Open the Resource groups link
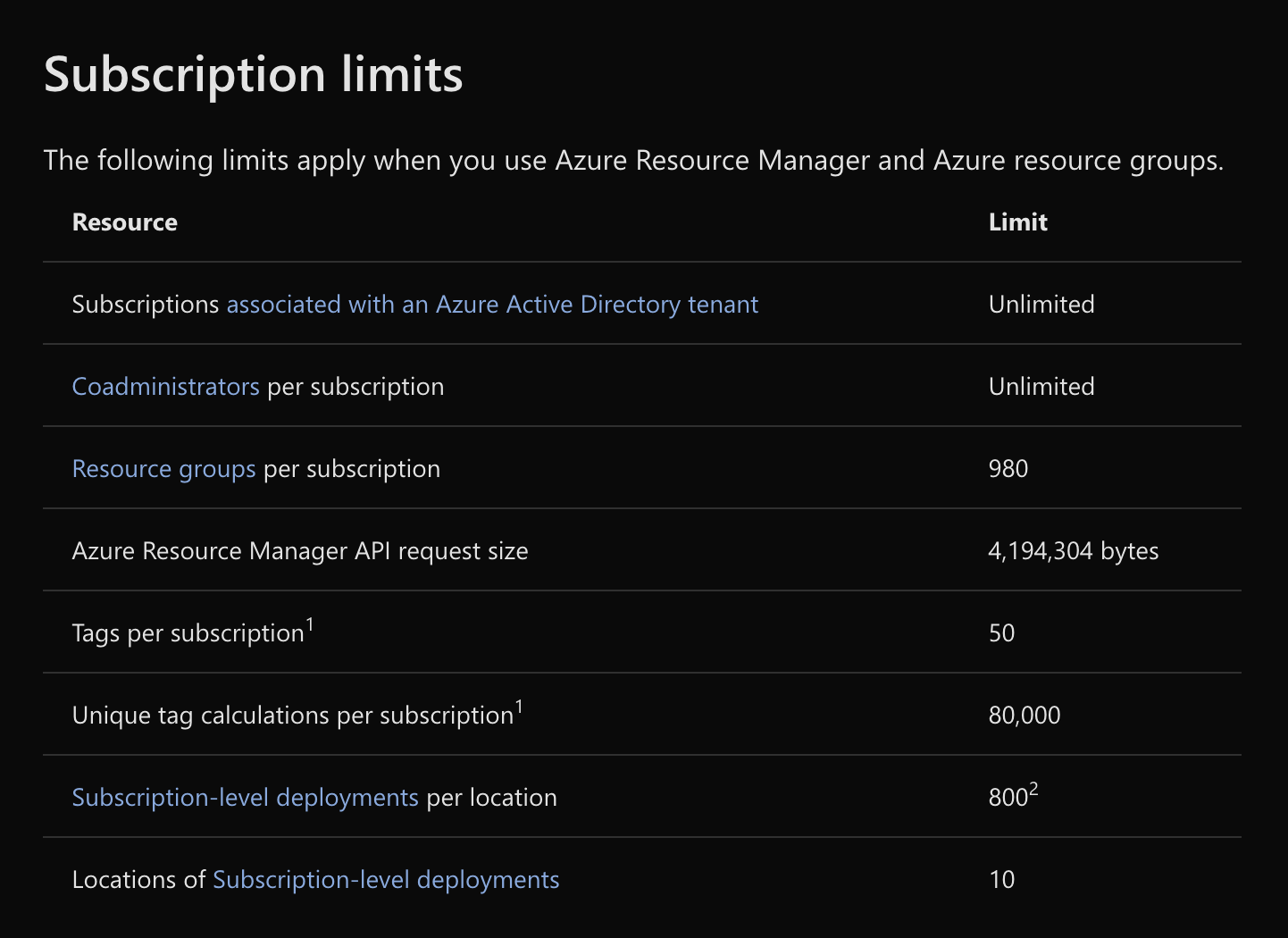1288x938 pixels. pyautogui.click(x=164, y=469)
